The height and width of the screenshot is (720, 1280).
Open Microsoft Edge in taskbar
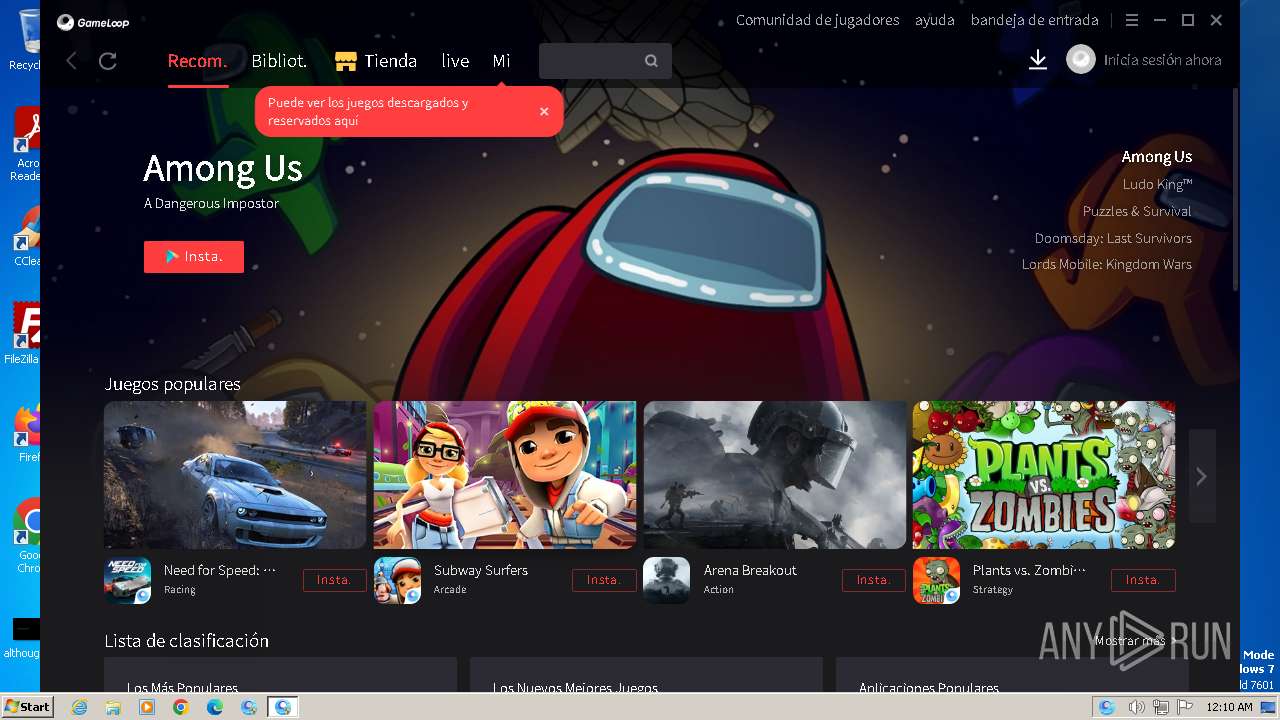pos(215,707)
